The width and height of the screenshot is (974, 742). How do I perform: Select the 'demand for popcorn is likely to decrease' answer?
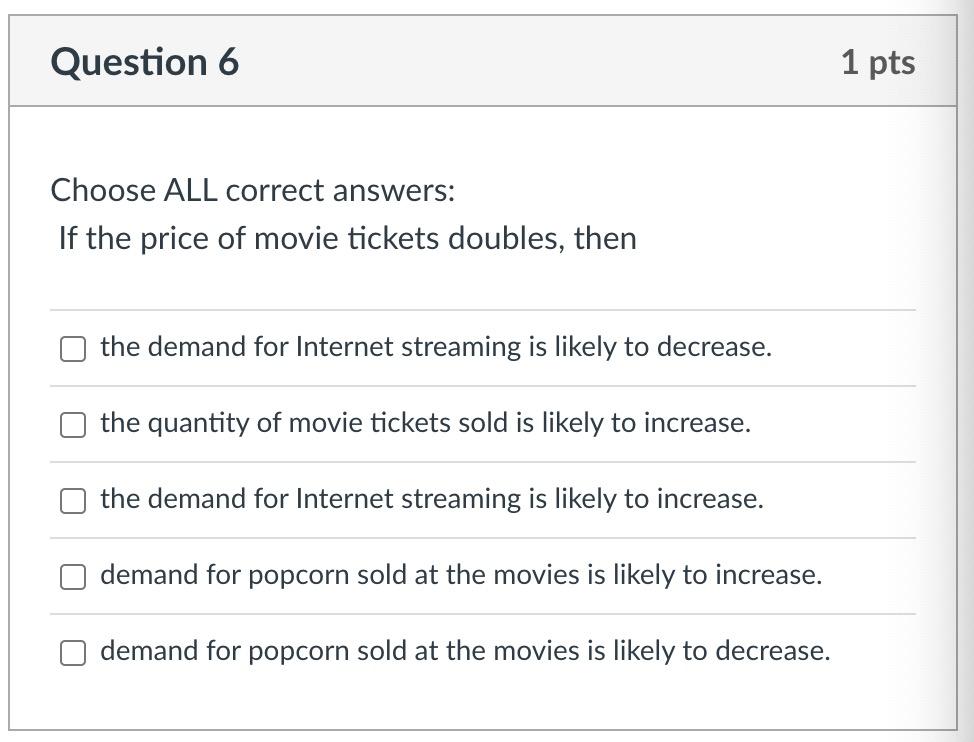click(x=73, y=652)
